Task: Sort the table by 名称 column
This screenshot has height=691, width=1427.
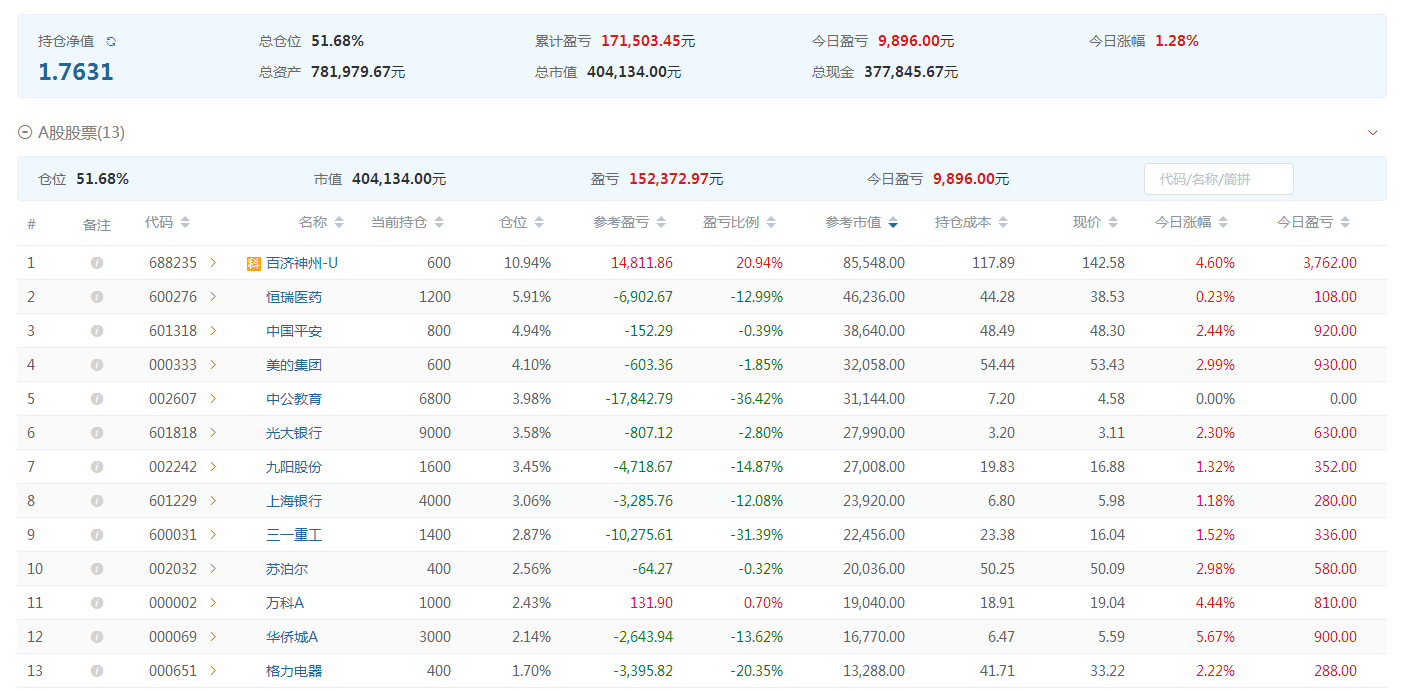Action: pos(321,222)
